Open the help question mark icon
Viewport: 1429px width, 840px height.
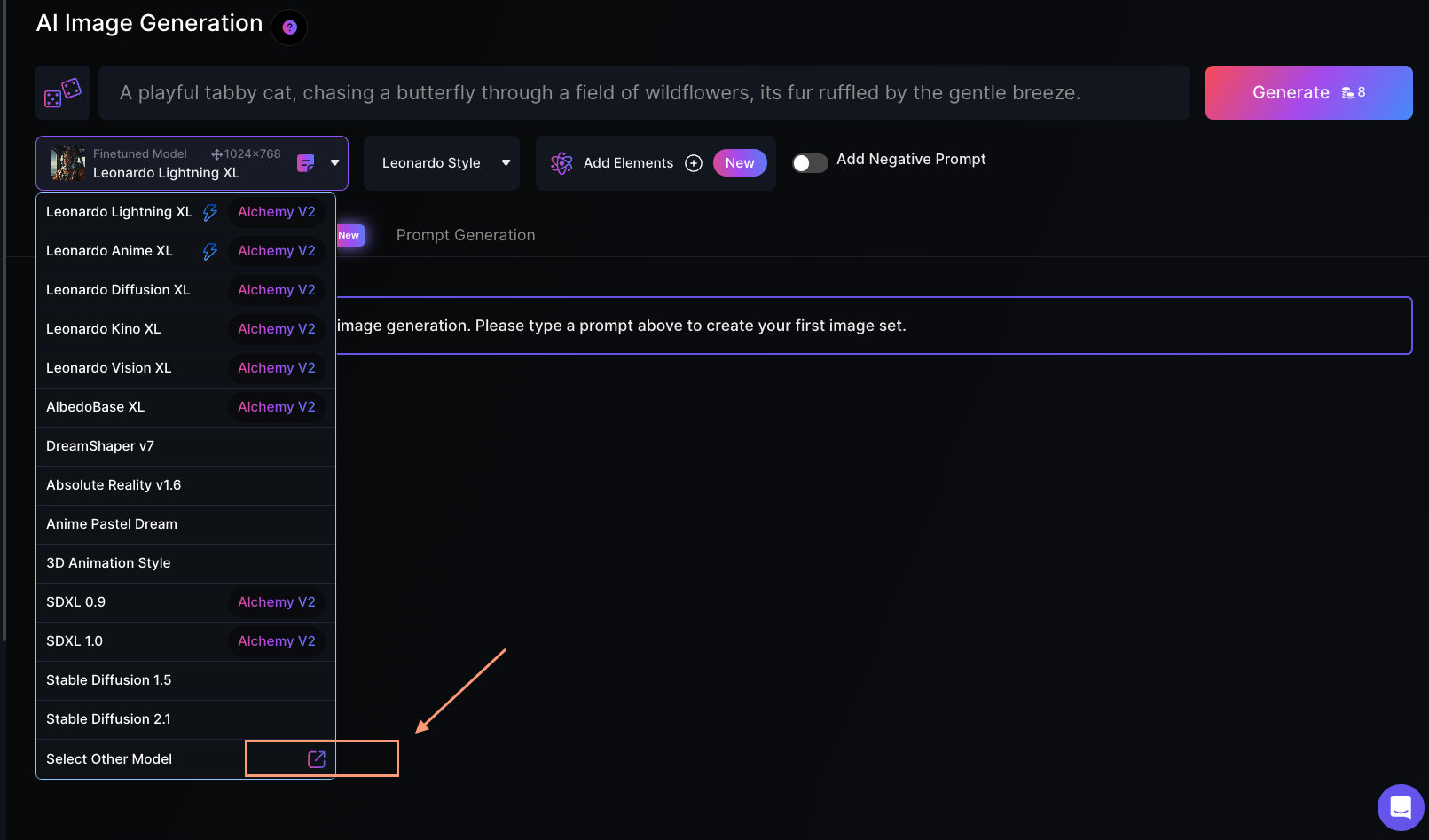(289, 27)
